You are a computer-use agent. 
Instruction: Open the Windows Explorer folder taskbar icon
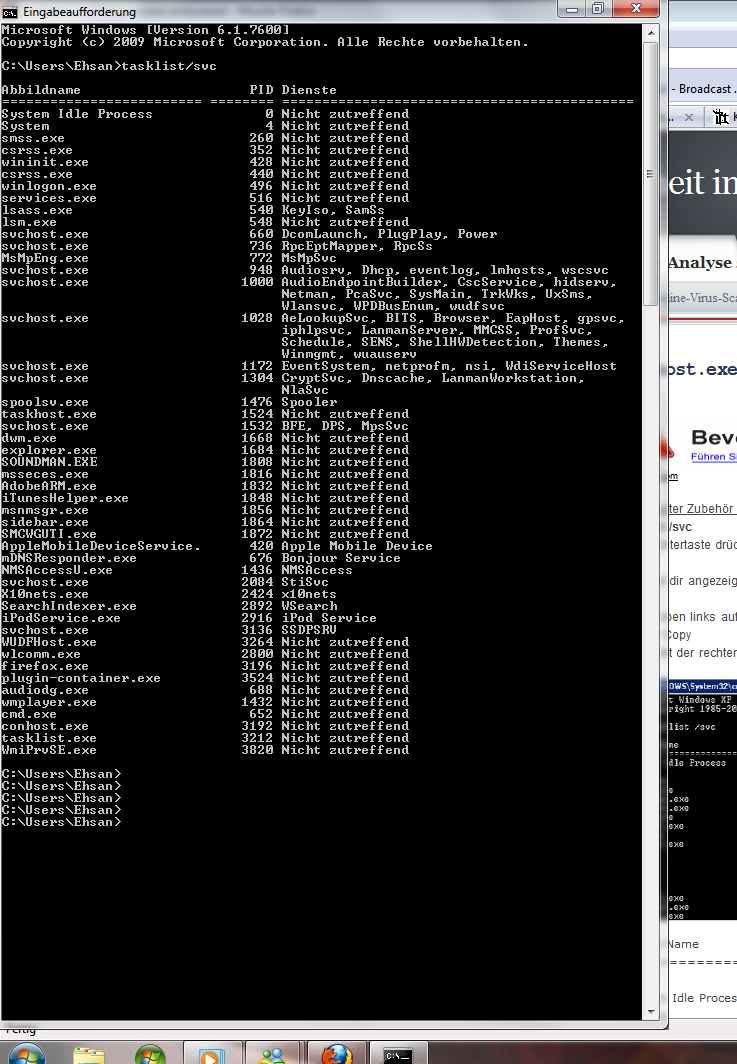pyautogui.click(x=89, y=1053)
